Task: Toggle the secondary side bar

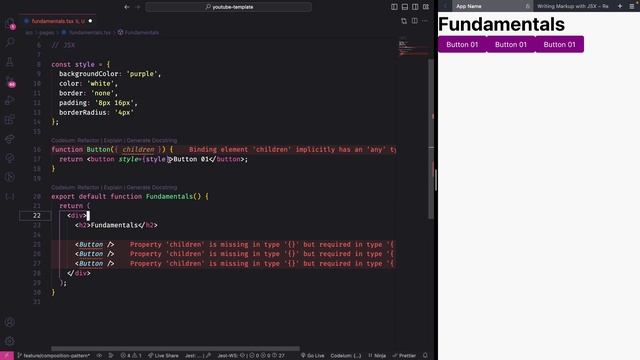Action: [415, 7]
